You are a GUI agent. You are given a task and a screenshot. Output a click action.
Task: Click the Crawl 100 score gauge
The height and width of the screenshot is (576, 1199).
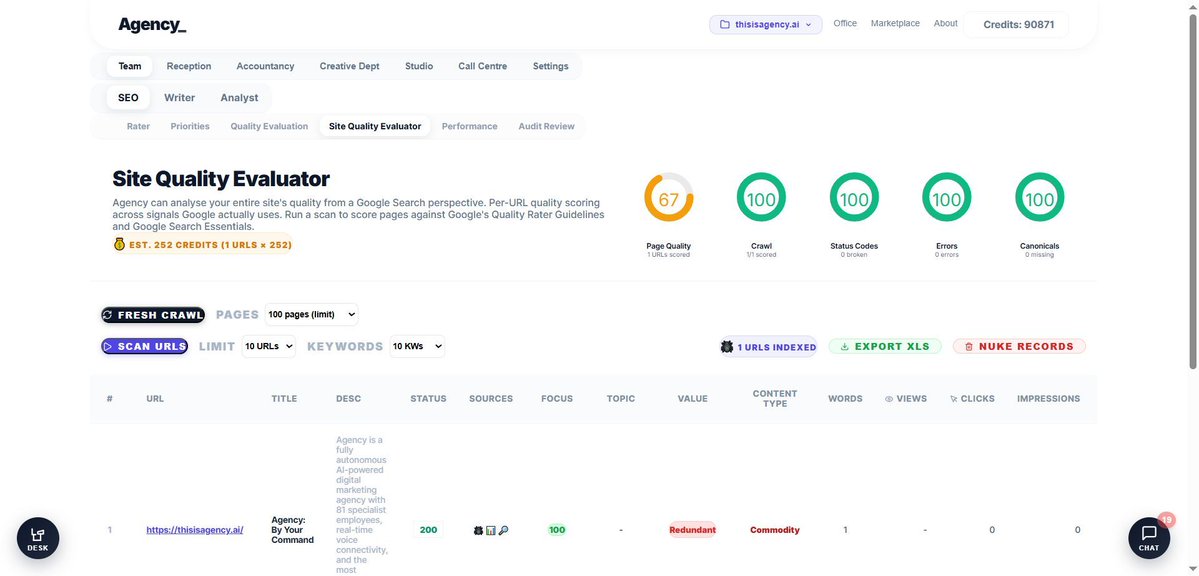(761, 198)
